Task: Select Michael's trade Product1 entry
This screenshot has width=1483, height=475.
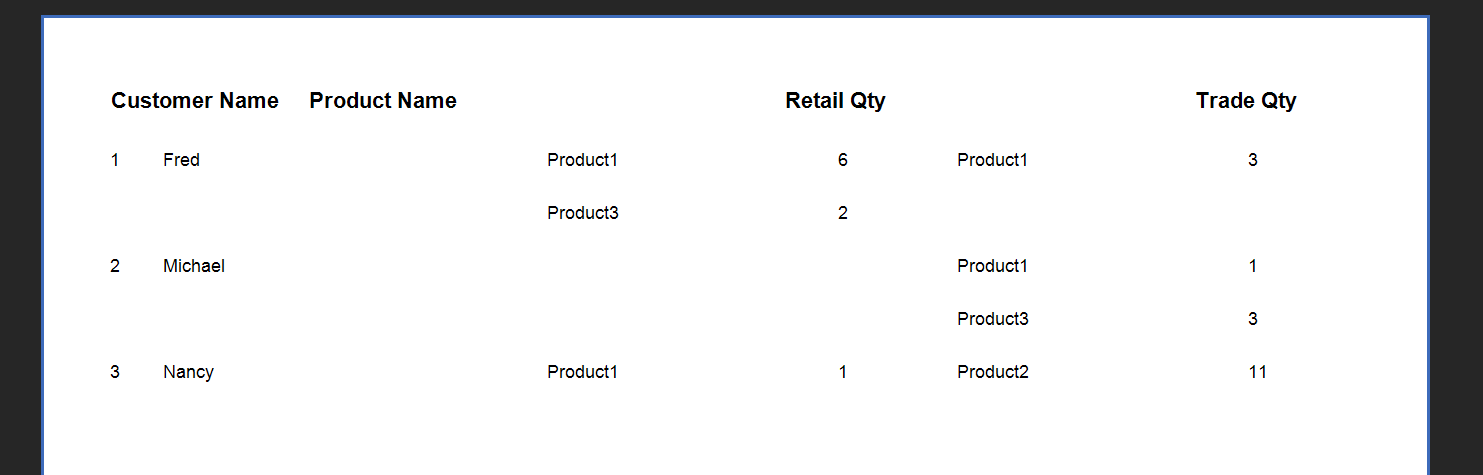Action: pyautogui.click(x=992, y=266)
